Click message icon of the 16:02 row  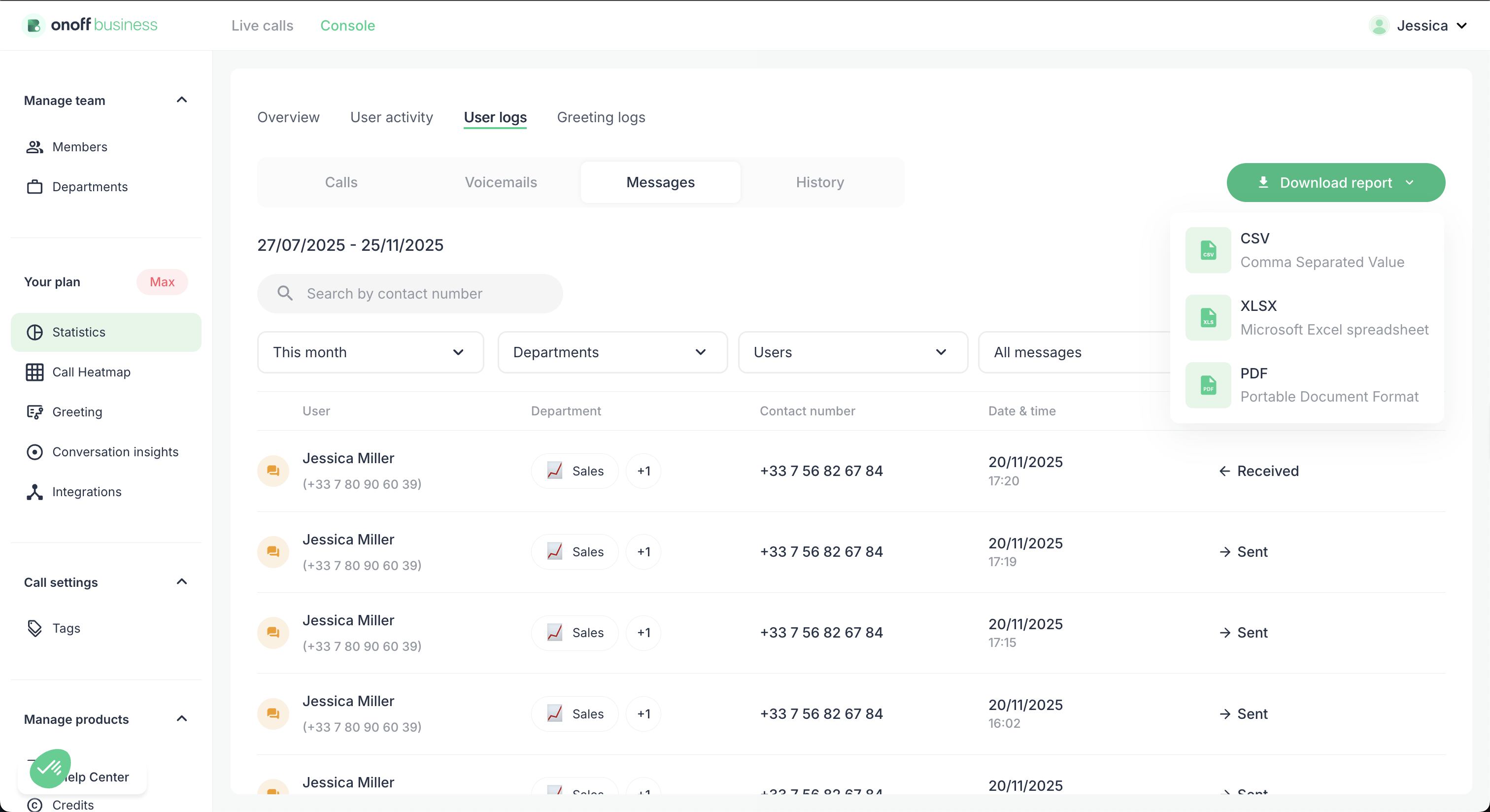point(273,713)
